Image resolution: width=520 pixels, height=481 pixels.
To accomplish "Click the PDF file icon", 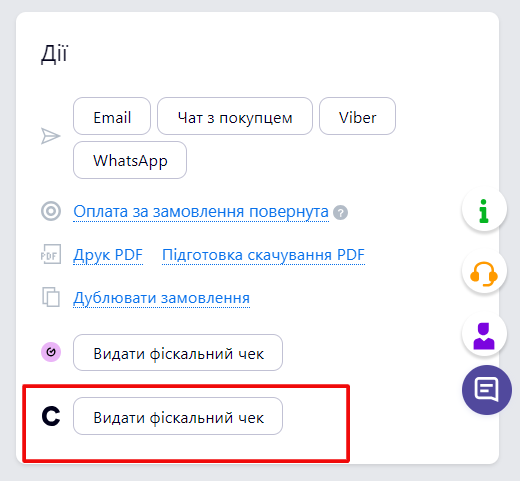I will [51, 254].
